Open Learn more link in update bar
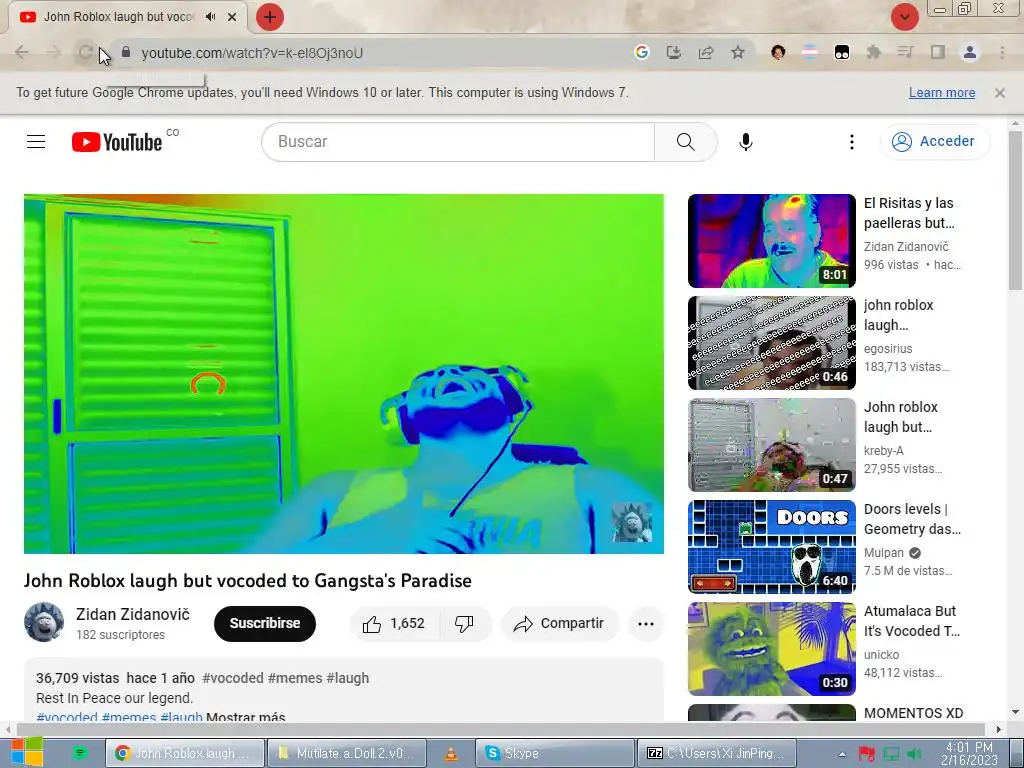Screen dimensions: 1024x768 pyautogui.click(x=942, y=93)
